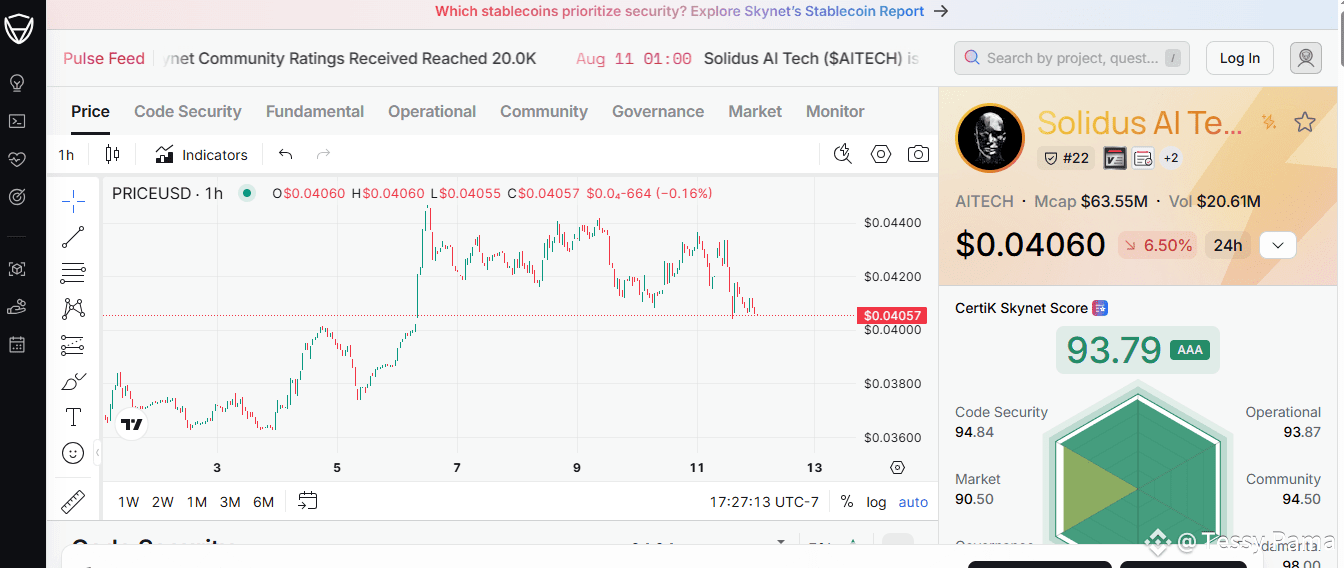Open the candlestick chart style menu
The image size is (1344, 568).
pyautogui.click(x=112, y=154)
